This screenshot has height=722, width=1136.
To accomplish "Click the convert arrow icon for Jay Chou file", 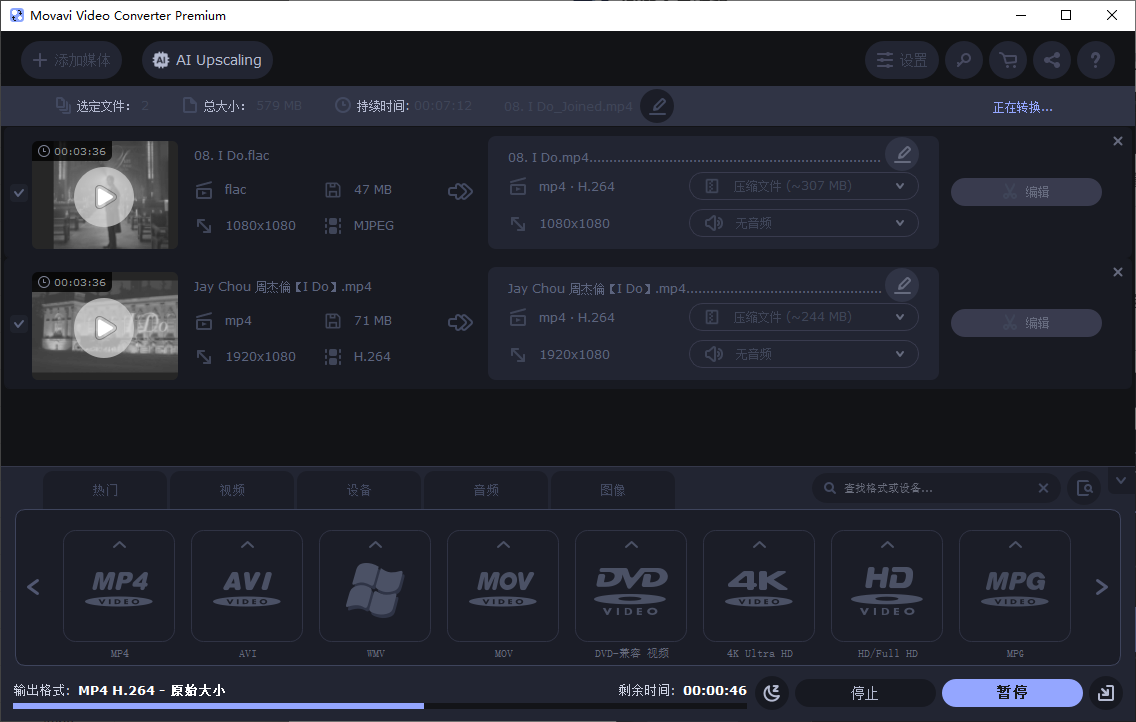I will pos(460,322).
